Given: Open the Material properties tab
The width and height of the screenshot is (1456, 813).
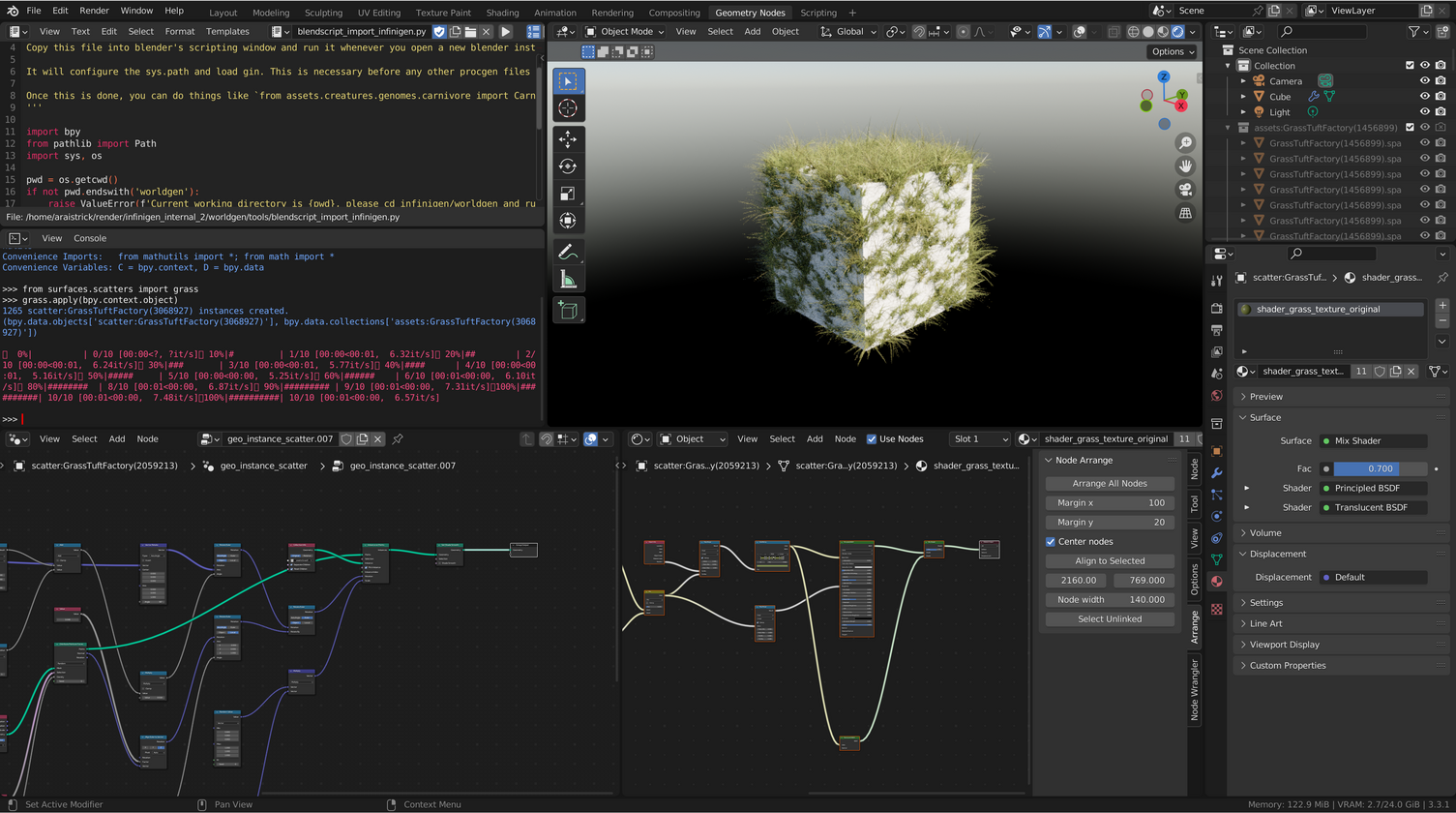Looking at the screenshot, I should (1217, 582).
